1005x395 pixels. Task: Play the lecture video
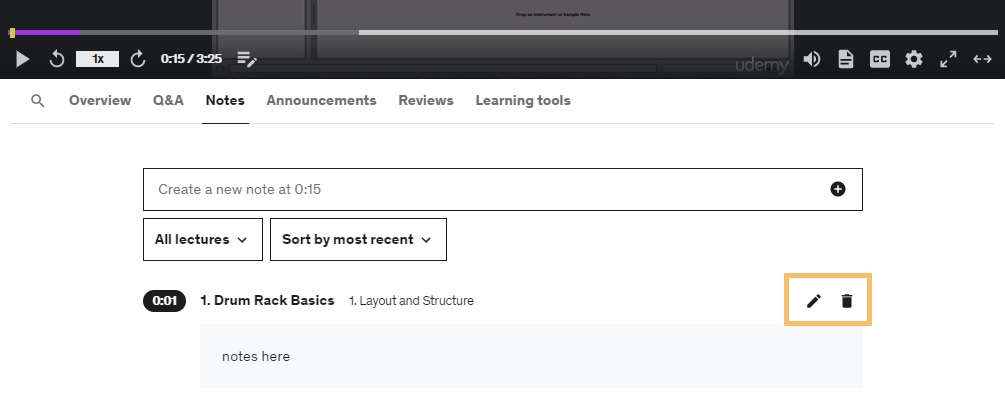pos(22,59)
